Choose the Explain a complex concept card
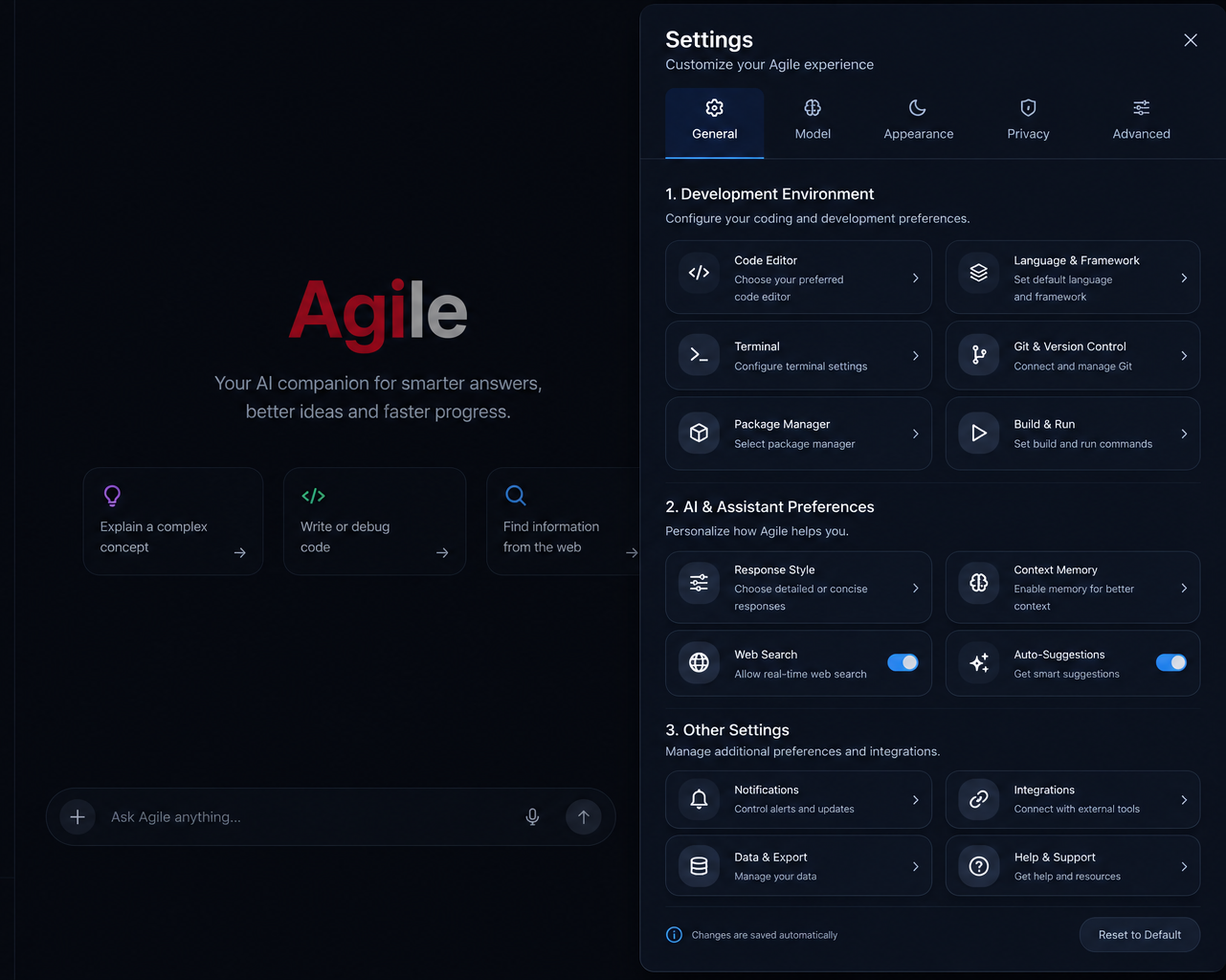1226x980 pixels. point(173,522)
